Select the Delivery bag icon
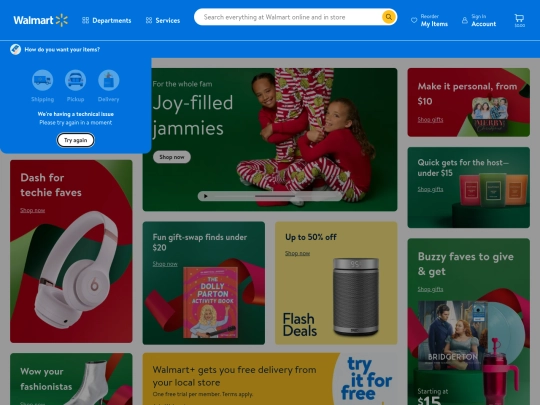The image size is (540, 405). point(108,80)
